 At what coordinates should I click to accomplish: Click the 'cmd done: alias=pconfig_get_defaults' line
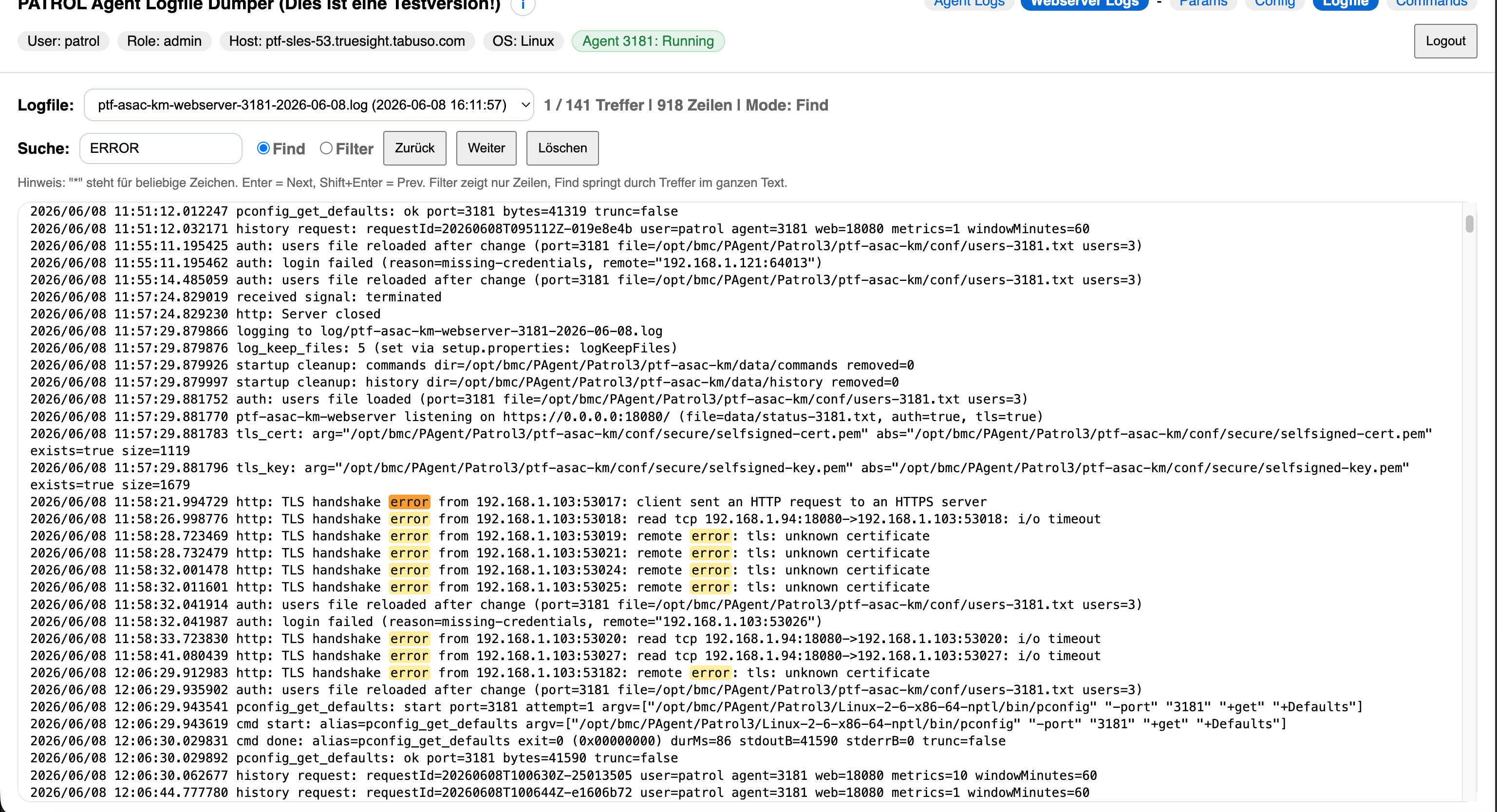(518, 741)
